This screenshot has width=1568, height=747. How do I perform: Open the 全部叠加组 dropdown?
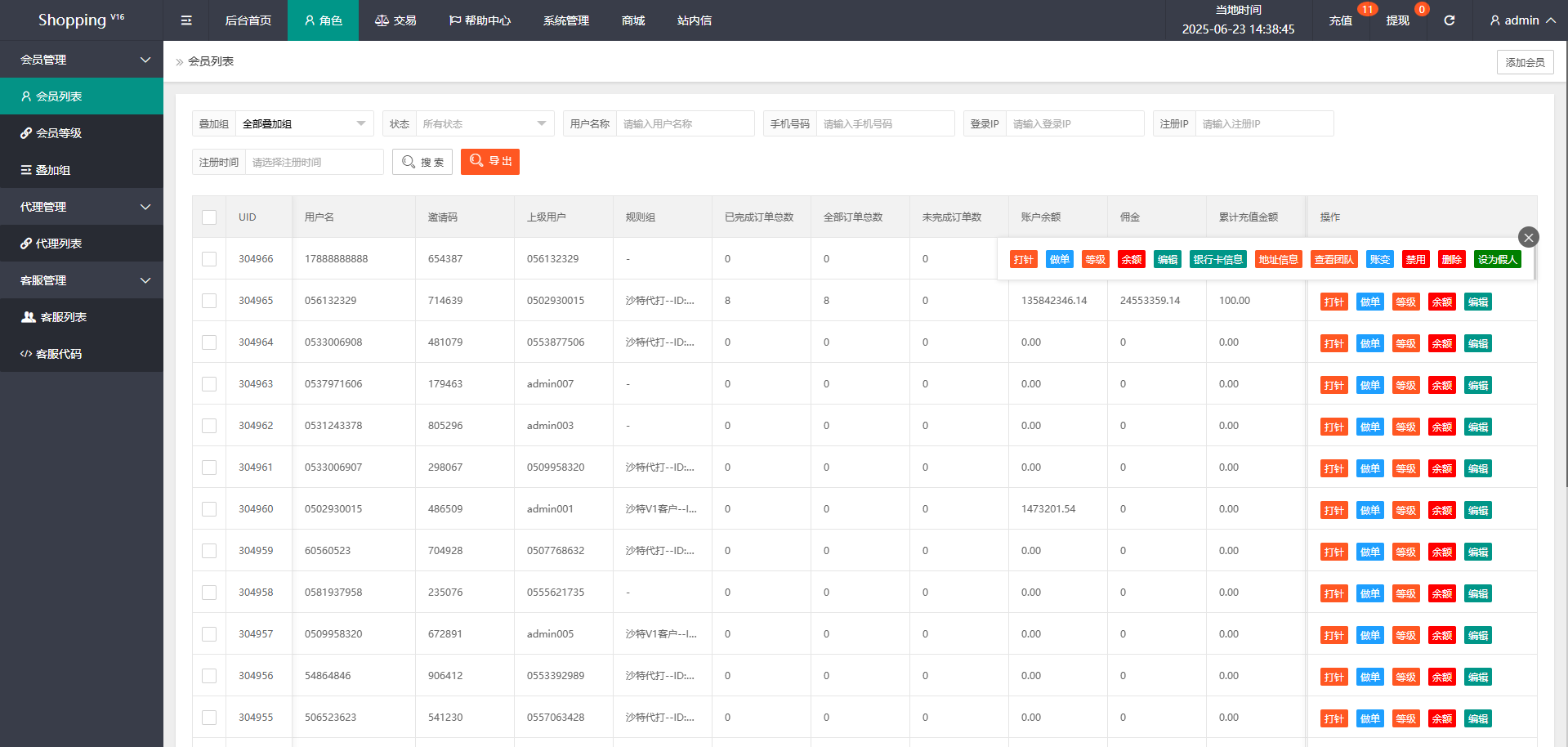[304, 124]
